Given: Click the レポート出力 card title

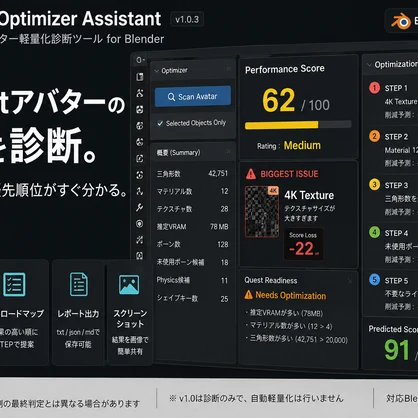Looking at the screenshot, I should click(x=78, y=314).
